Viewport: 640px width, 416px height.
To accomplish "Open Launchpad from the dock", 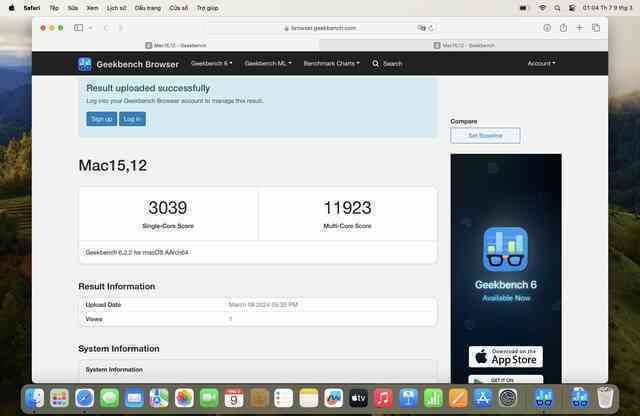I will point(59,398).
